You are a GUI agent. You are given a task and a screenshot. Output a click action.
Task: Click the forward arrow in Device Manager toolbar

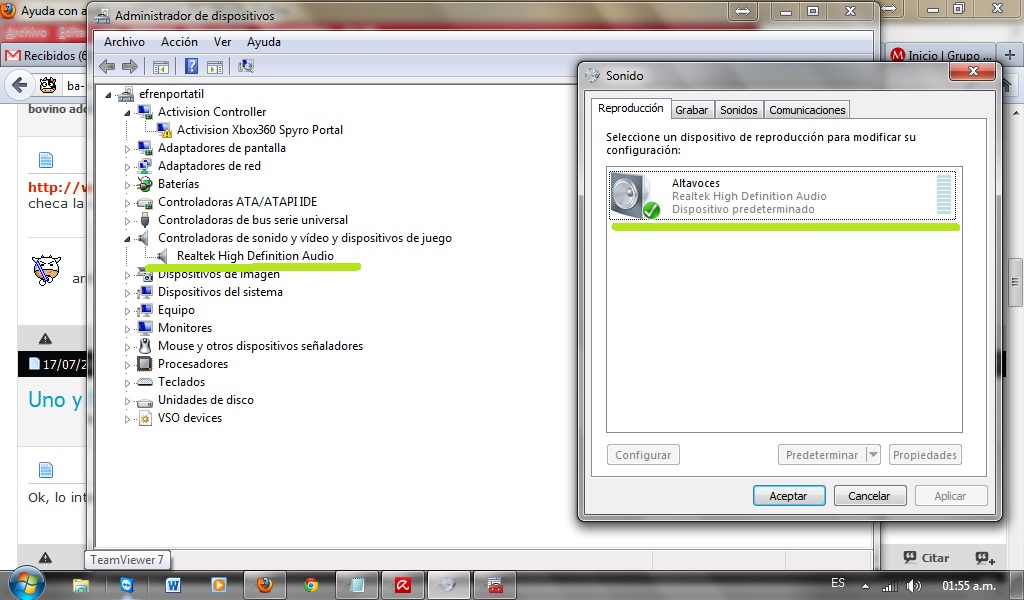(130, 66)
